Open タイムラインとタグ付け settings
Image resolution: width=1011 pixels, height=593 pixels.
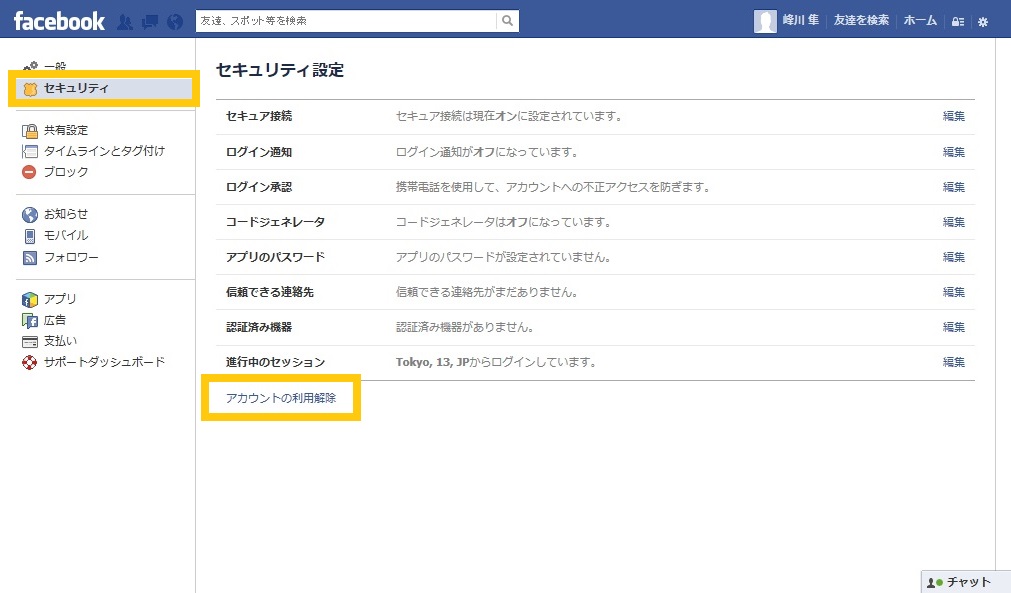pos(104,151)
